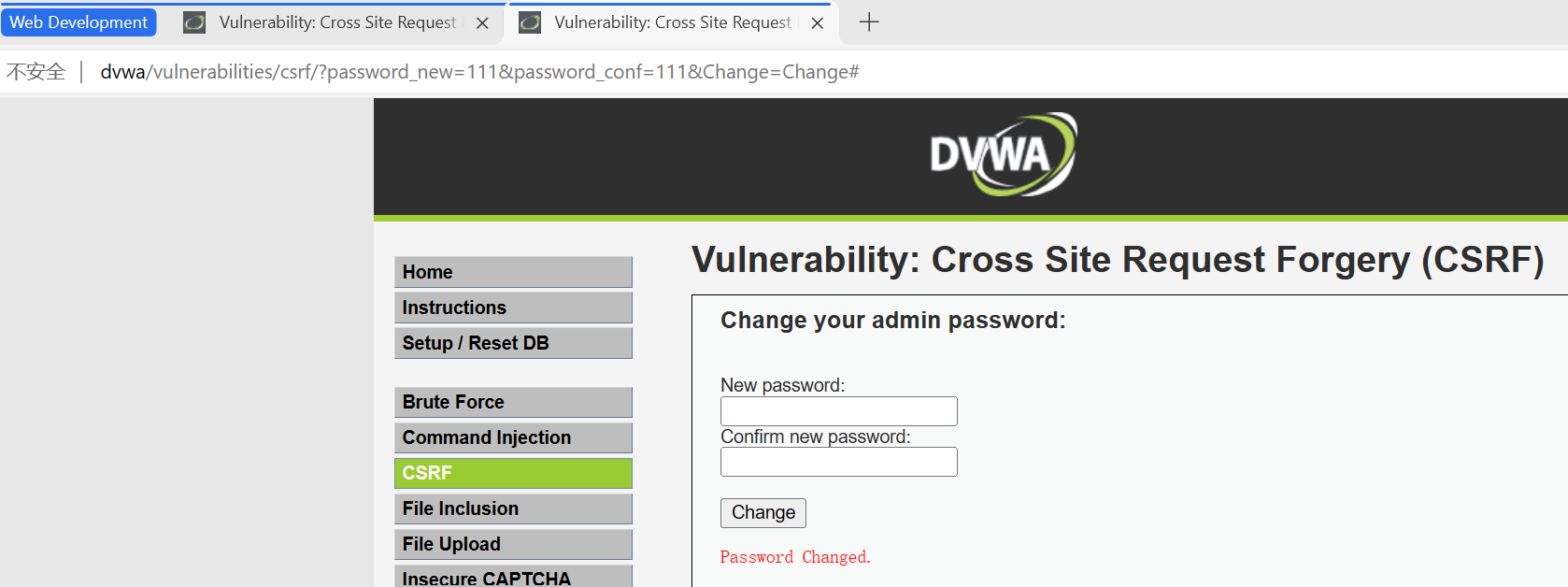This screenshot has height=587, width=1568.
Task: Switch to first Cross Site Request tab
Action: (x=336, y=22)
